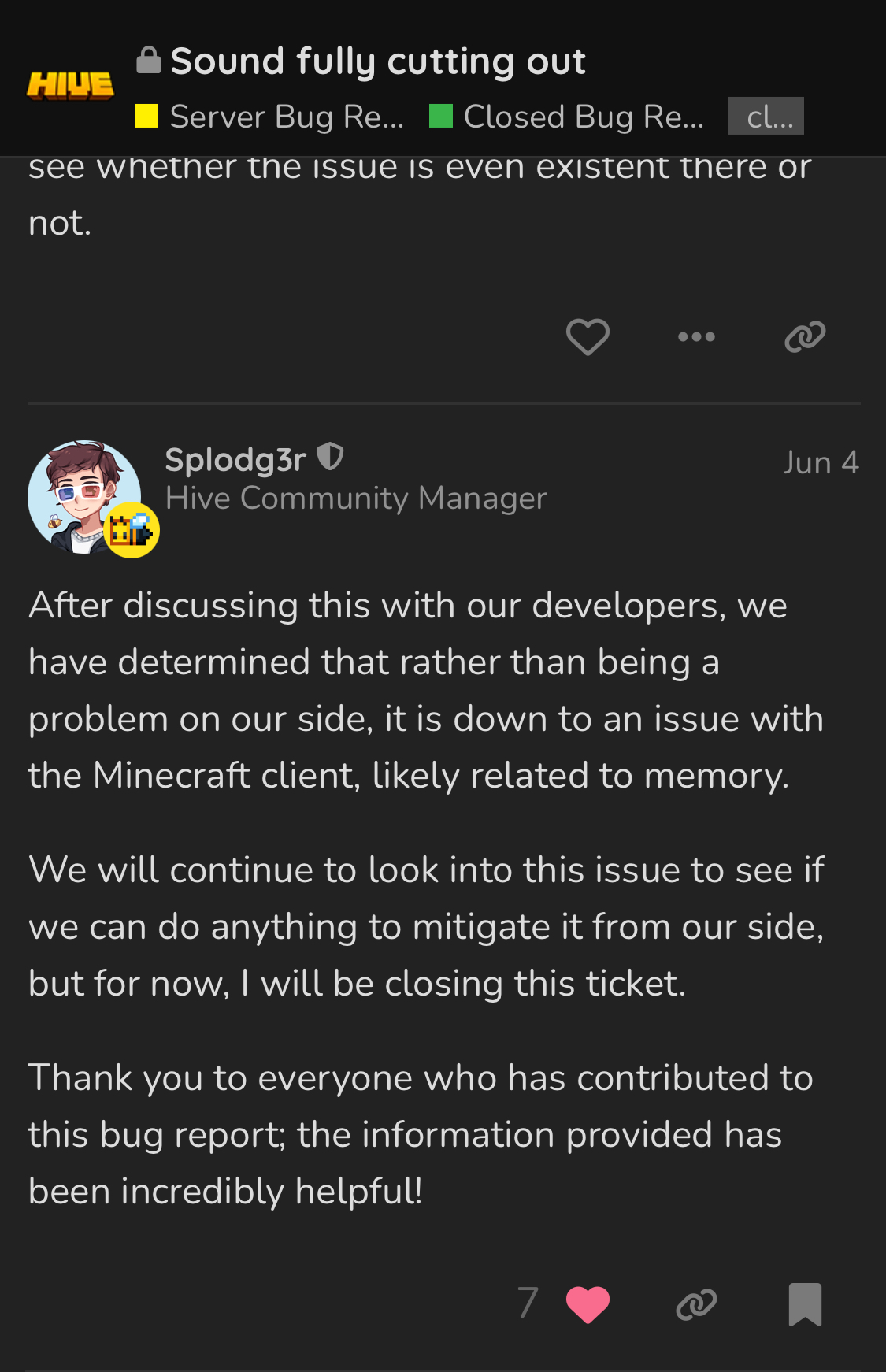The image size is (886, 1372).
Task: Click the truncated 'cl...' tag
Action: tap(766, 117)
